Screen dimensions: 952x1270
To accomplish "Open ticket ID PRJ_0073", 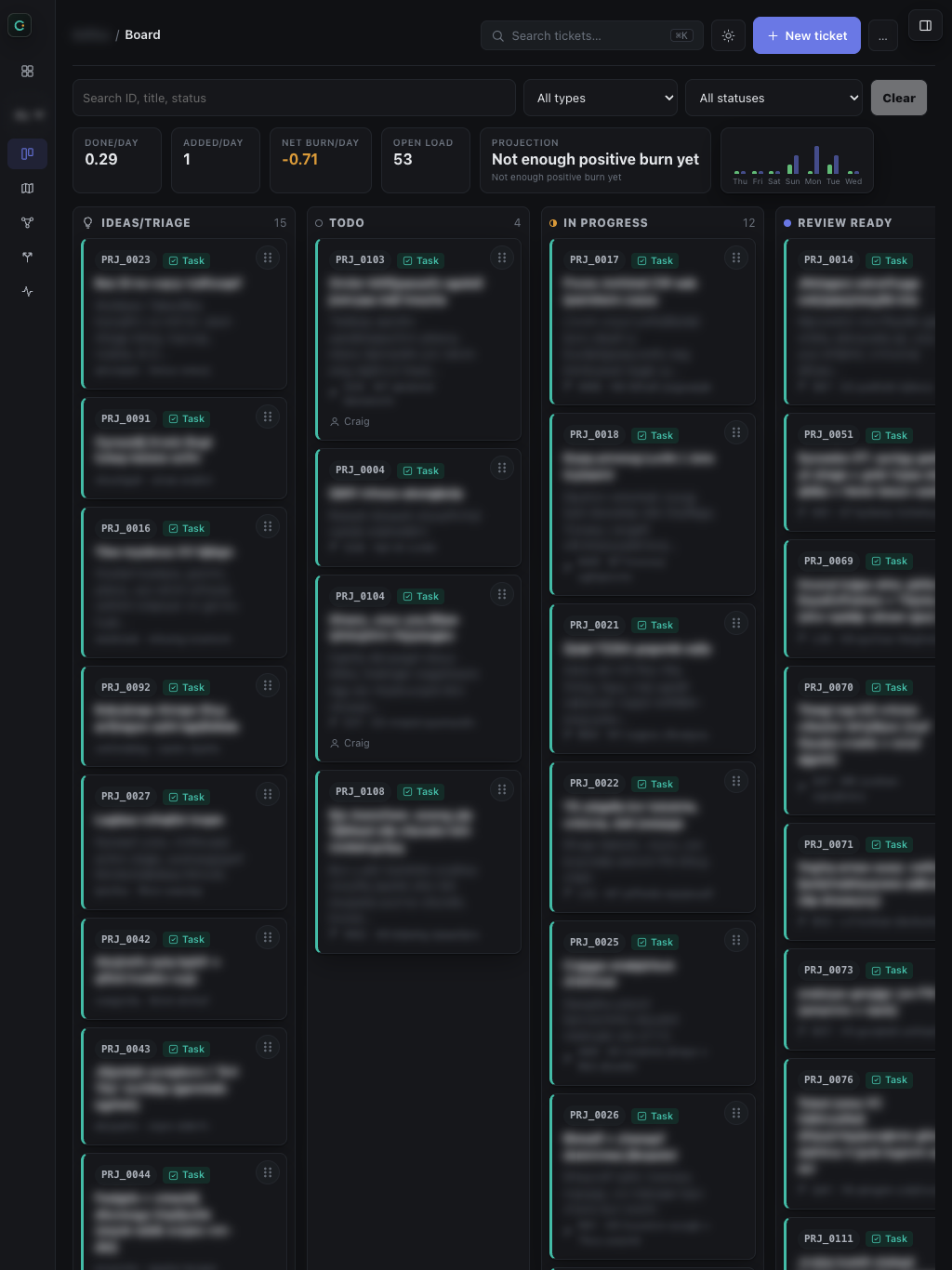I will click(x=828, y=971).
